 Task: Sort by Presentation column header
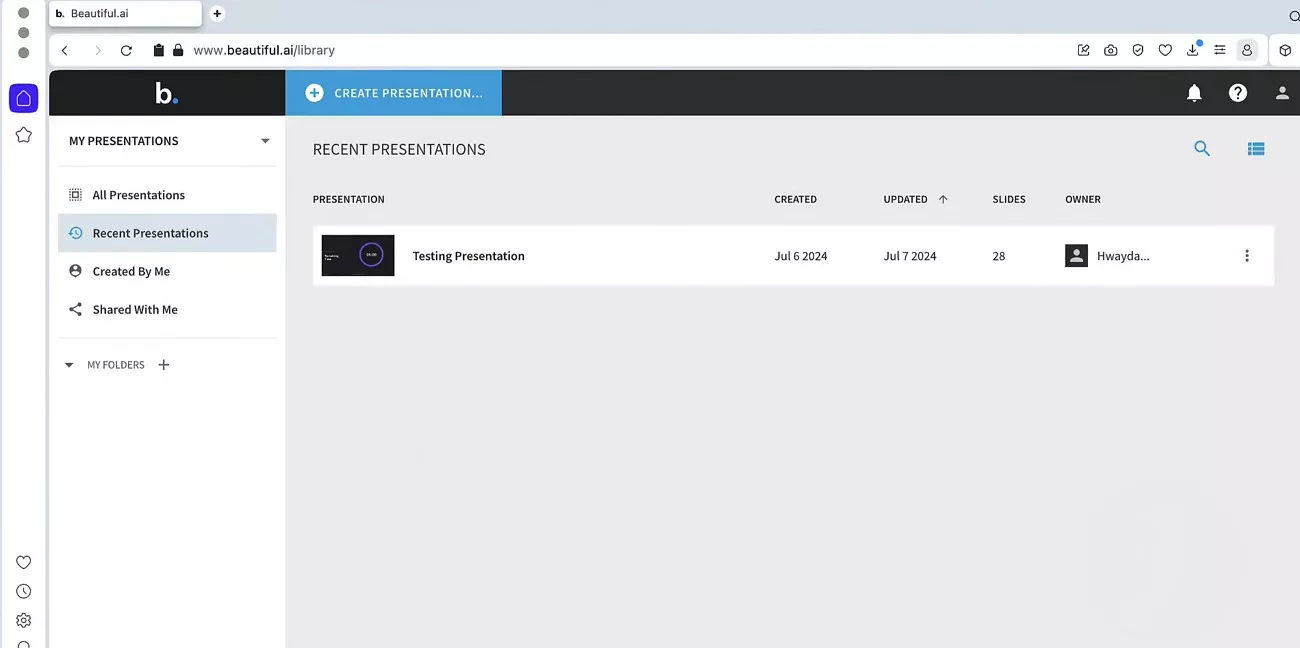coord(348,199)
